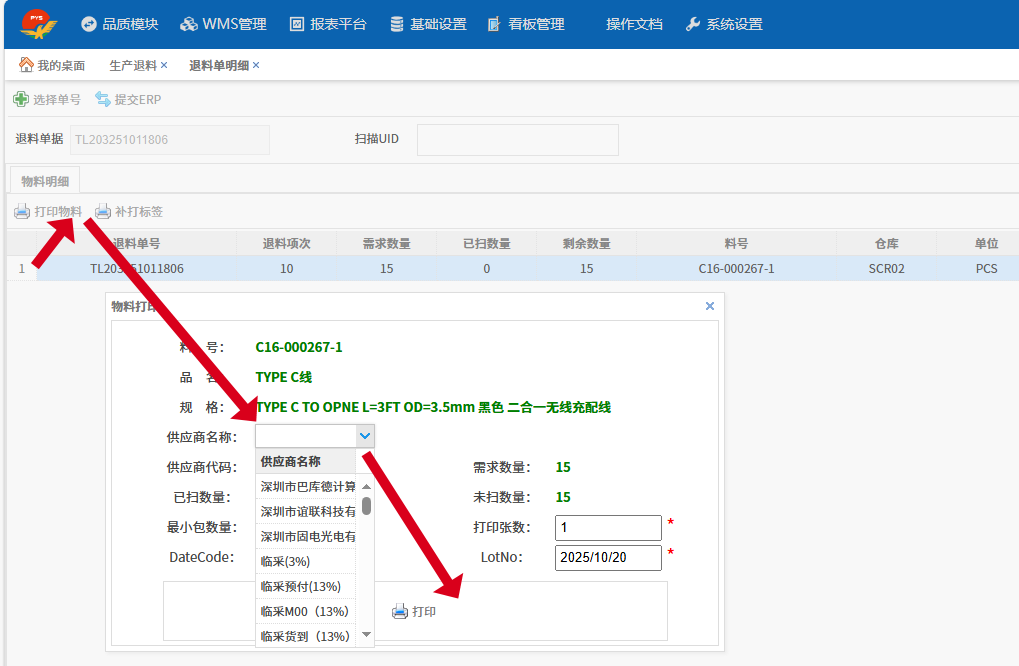The image size is (1019, 666).
Task: Close the 生产退料 tab with its x
Action: [164, 65]
